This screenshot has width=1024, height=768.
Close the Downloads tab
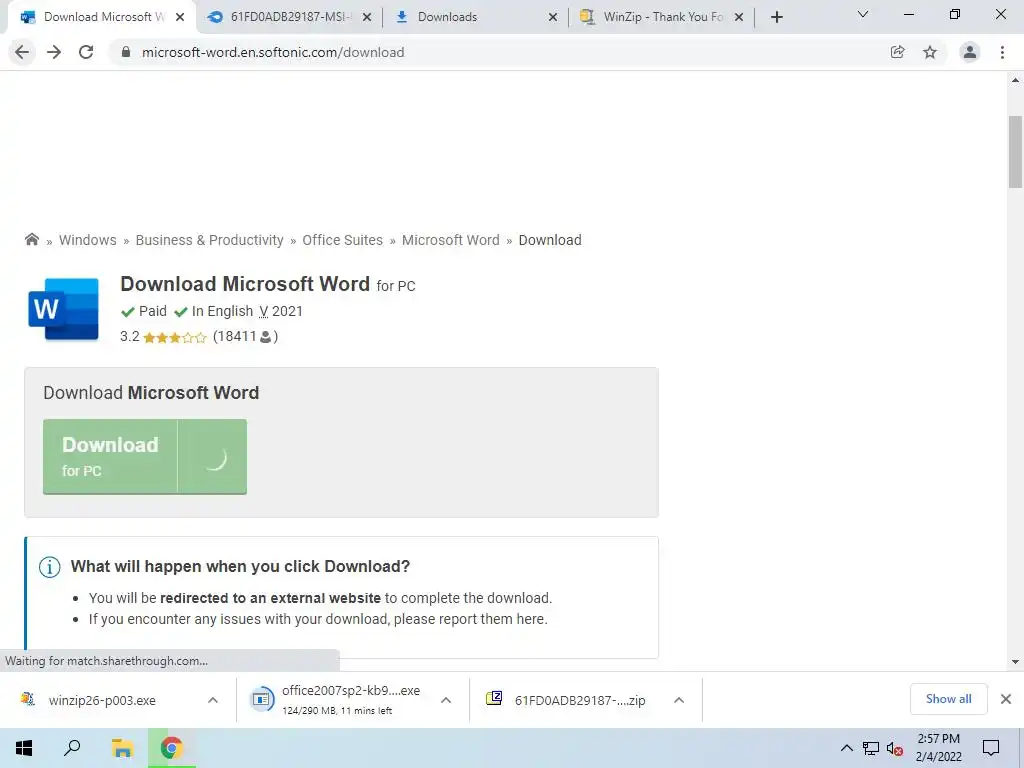(552, 18)
